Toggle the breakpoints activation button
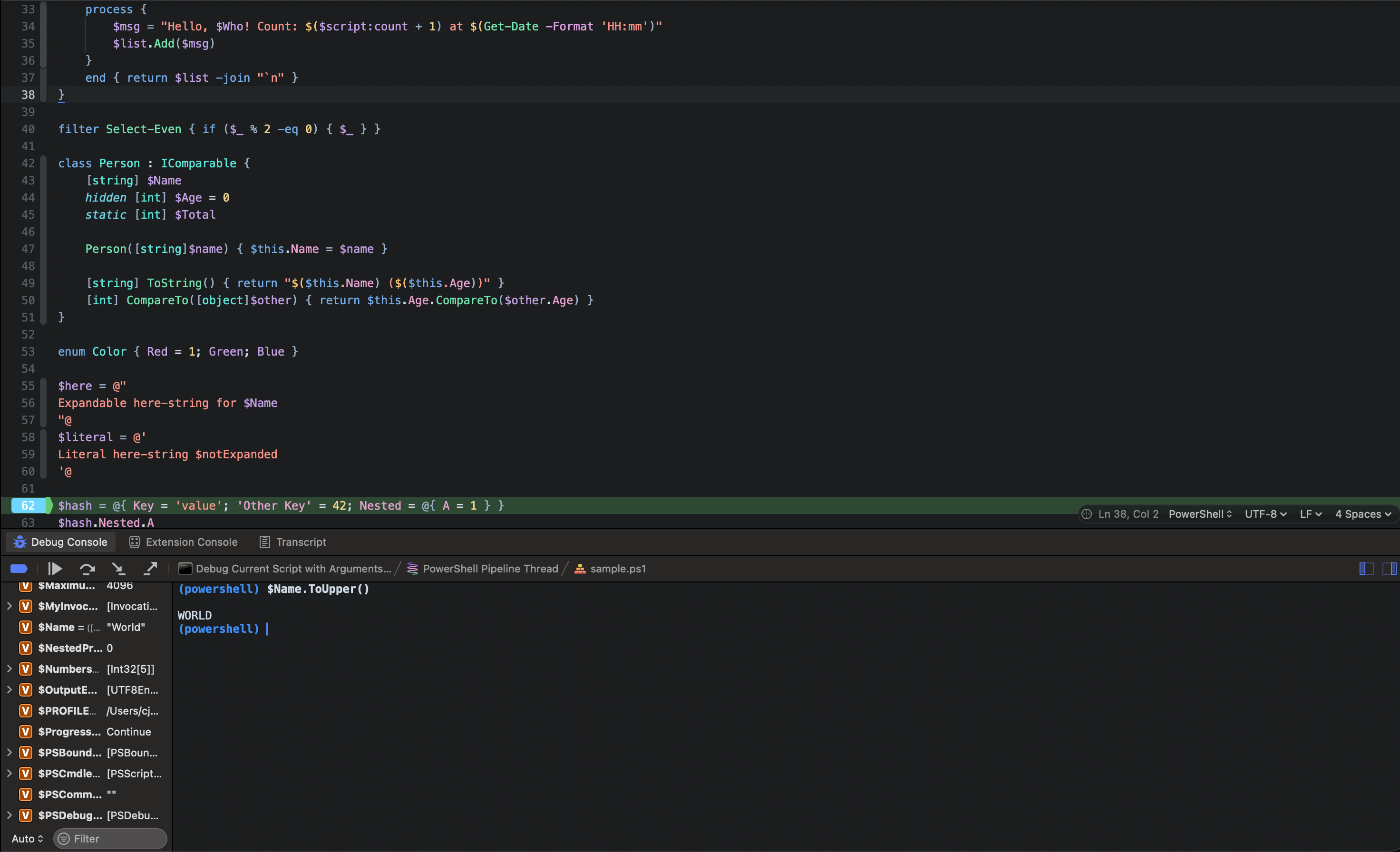The image size is (1400, 852). 19,569
